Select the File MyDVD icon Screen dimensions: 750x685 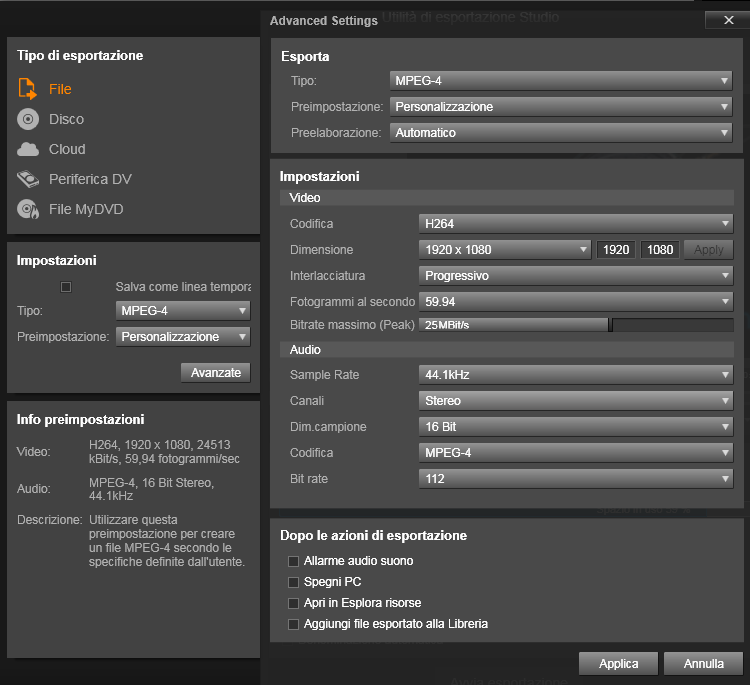tap(28, 209)
